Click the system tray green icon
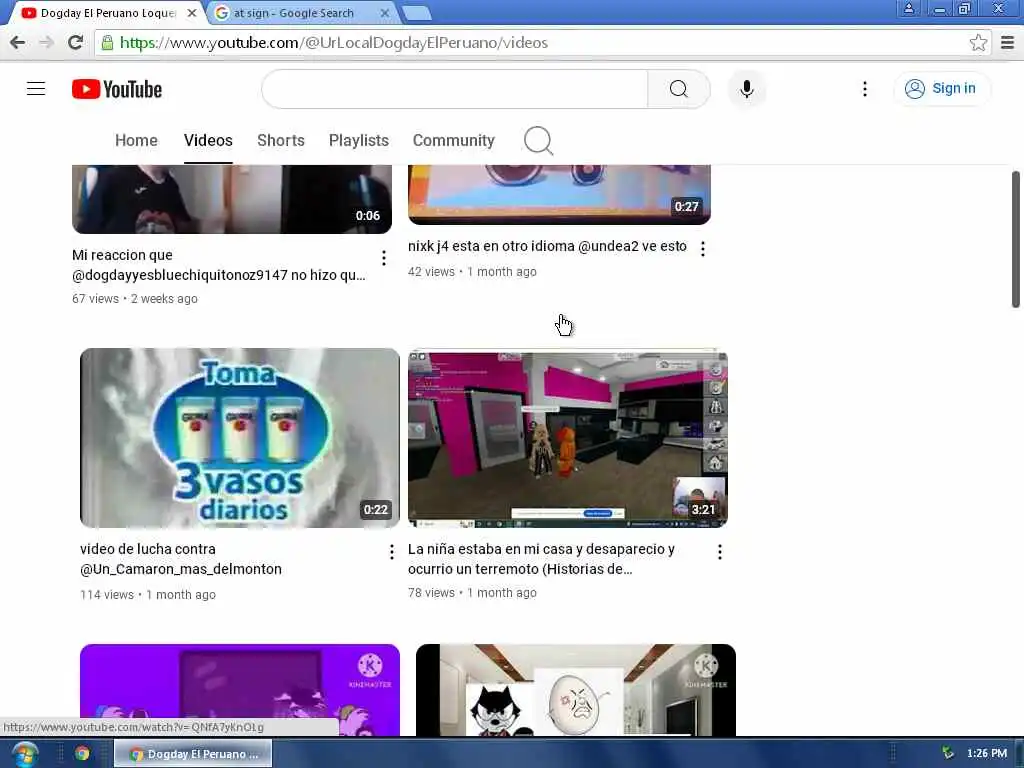 pos(948,754)
